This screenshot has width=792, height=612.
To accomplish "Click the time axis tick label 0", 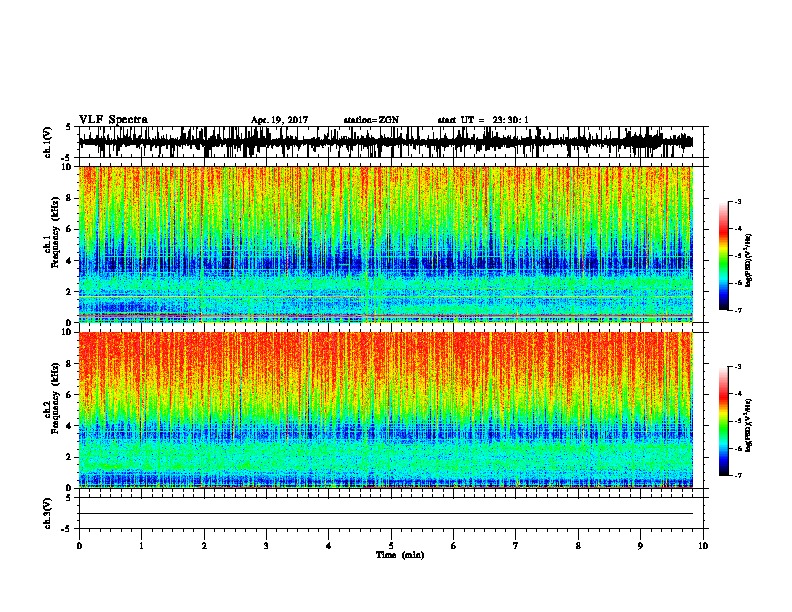I will [79, 546].
